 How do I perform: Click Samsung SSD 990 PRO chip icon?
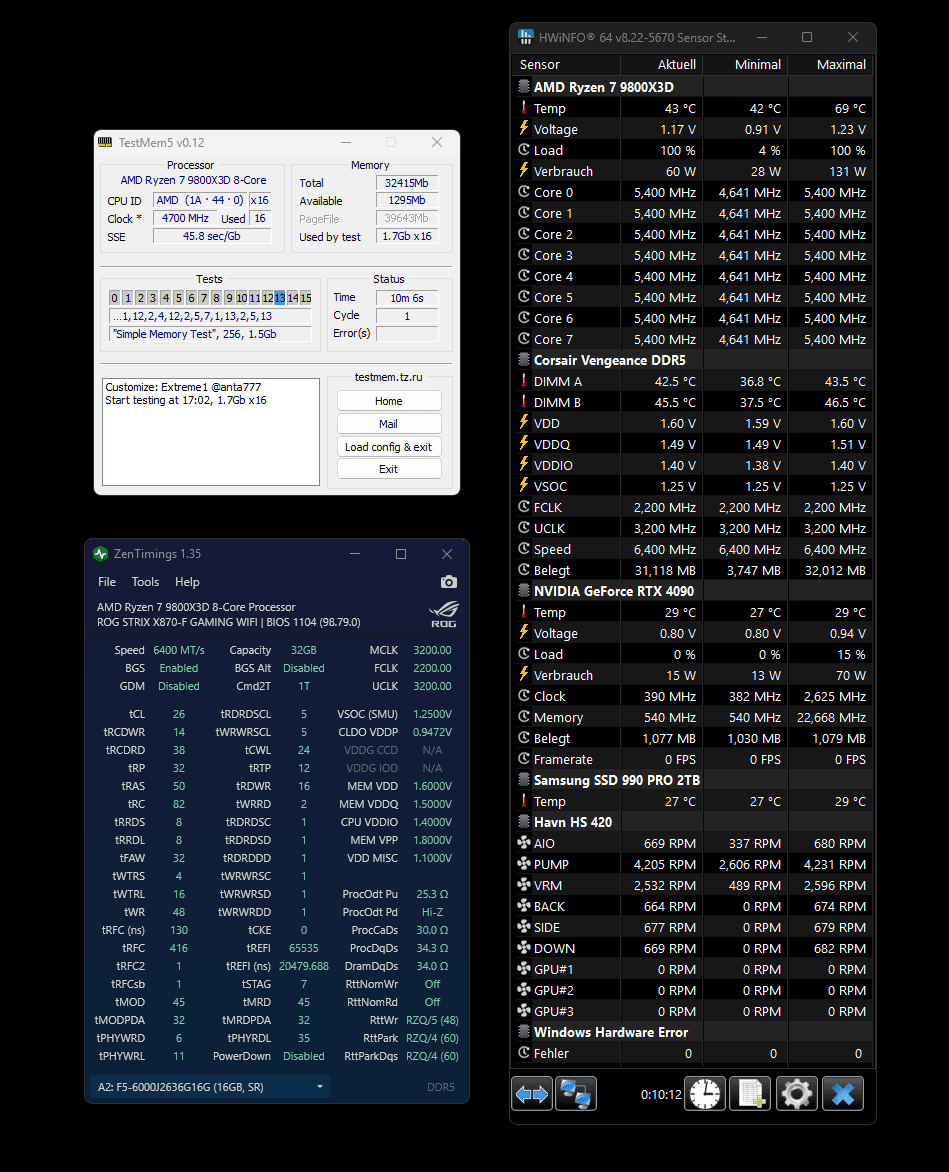click(x=524, y=780)
